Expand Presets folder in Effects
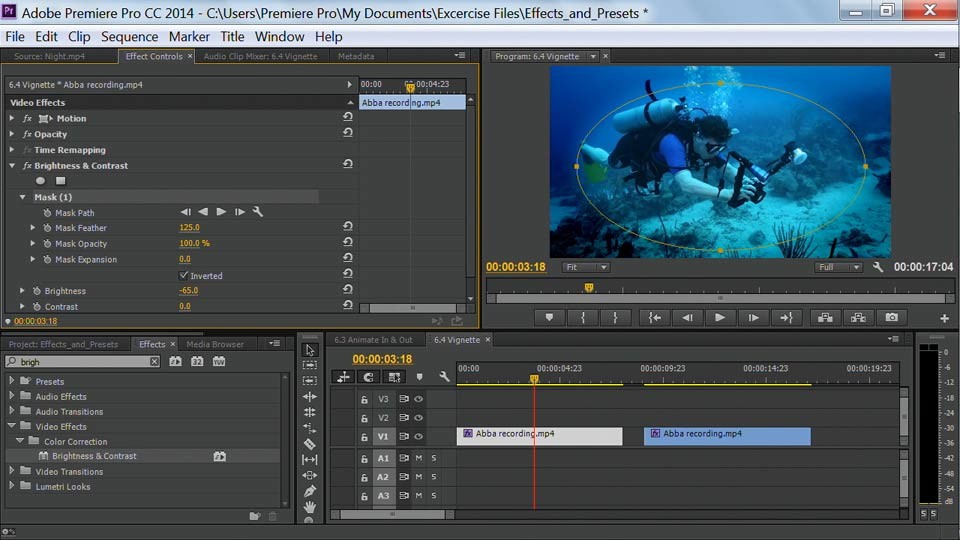 [12, 380]
